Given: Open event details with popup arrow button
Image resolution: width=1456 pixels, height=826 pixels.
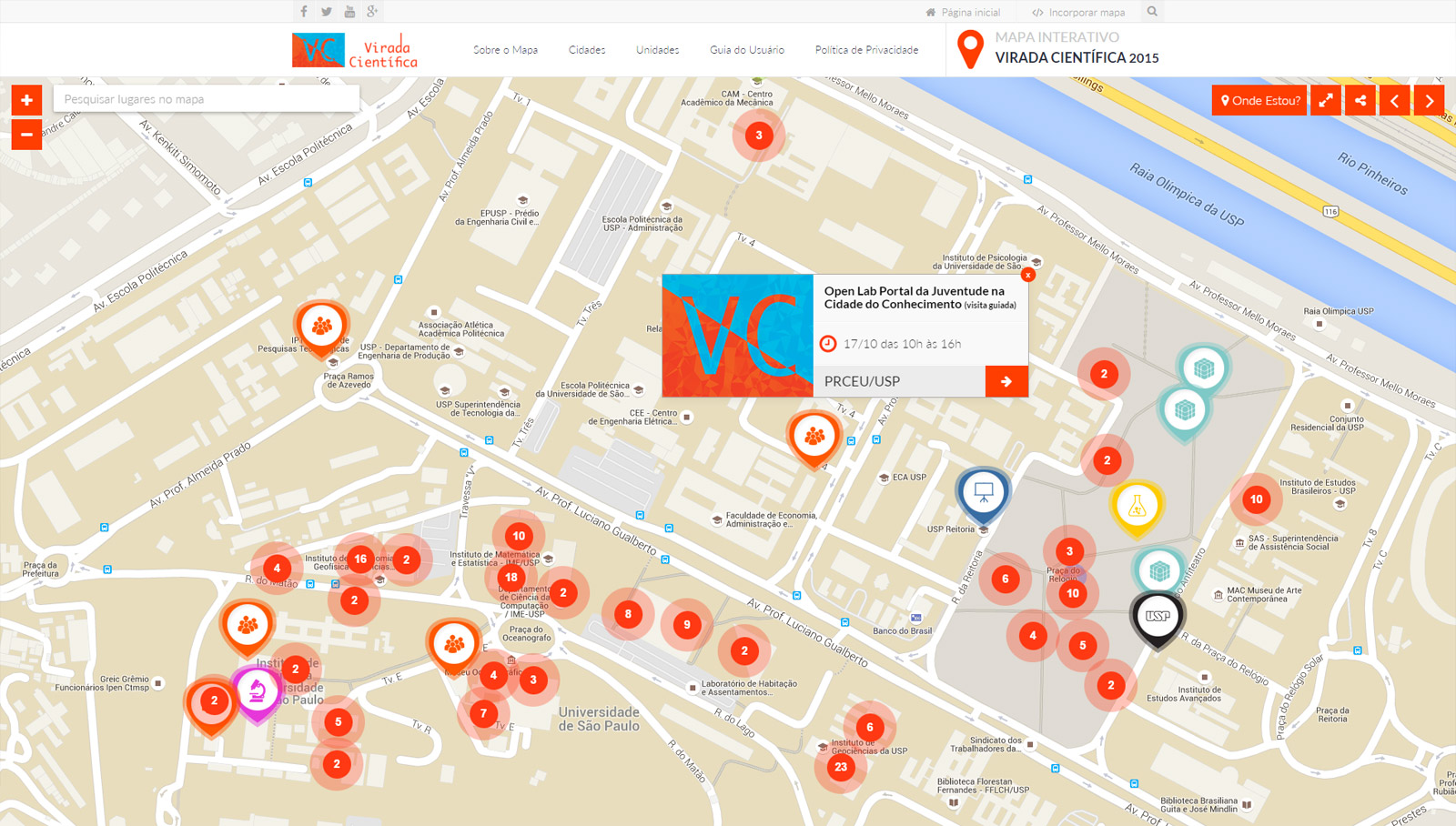Looking at the screenshot, I should pyautogui.click(x=1006, y=381).
